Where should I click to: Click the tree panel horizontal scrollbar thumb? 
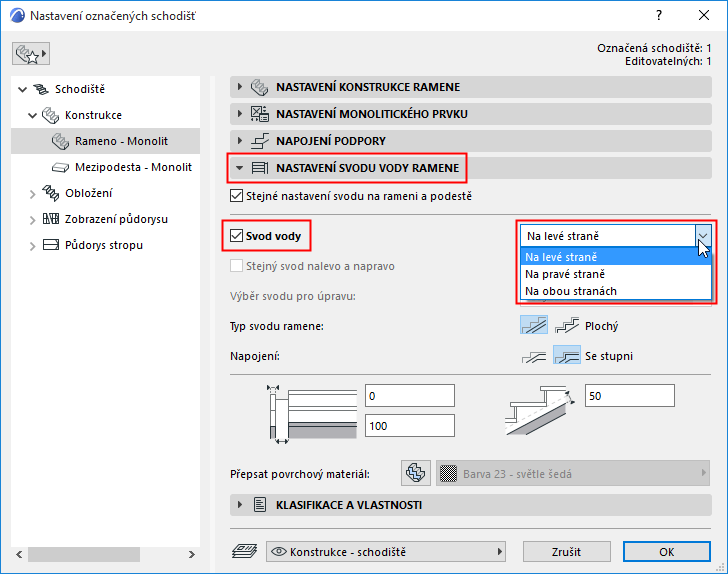coord(84,554)
